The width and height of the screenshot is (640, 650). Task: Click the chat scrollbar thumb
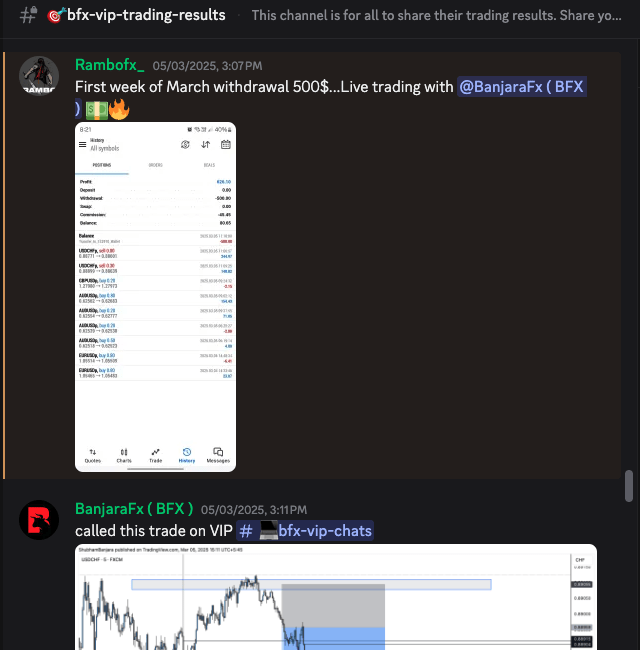point(629,486)
